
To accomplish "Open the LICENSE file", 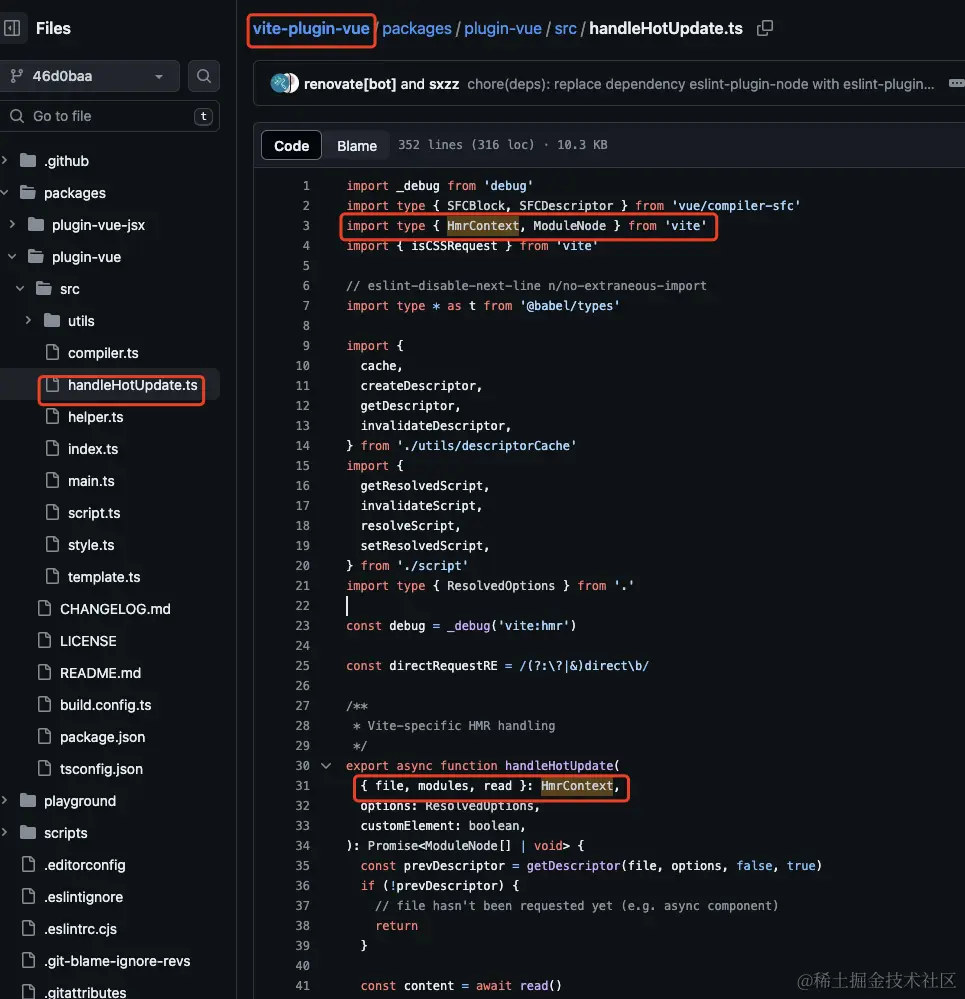I will (88, 641).
